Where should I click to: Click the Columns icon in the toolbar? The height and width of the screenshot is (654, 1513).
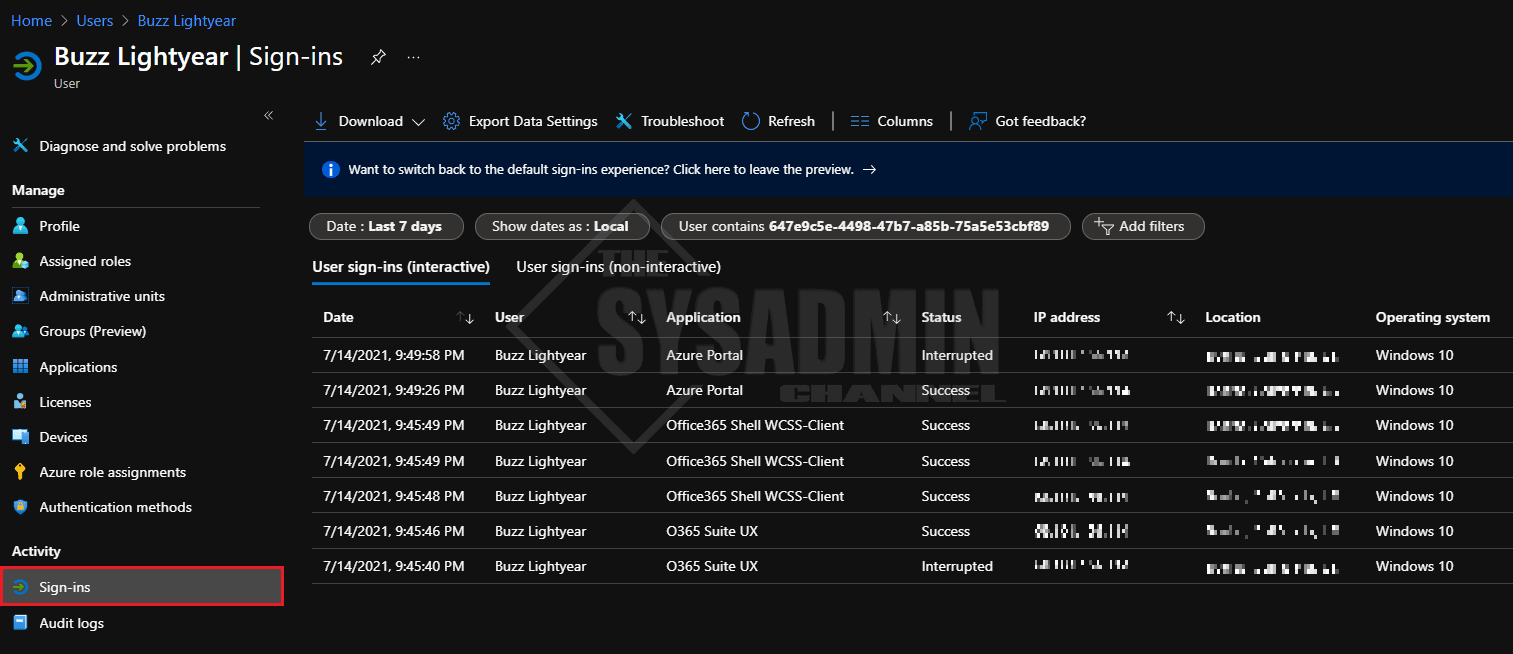[x=860, y=121]
